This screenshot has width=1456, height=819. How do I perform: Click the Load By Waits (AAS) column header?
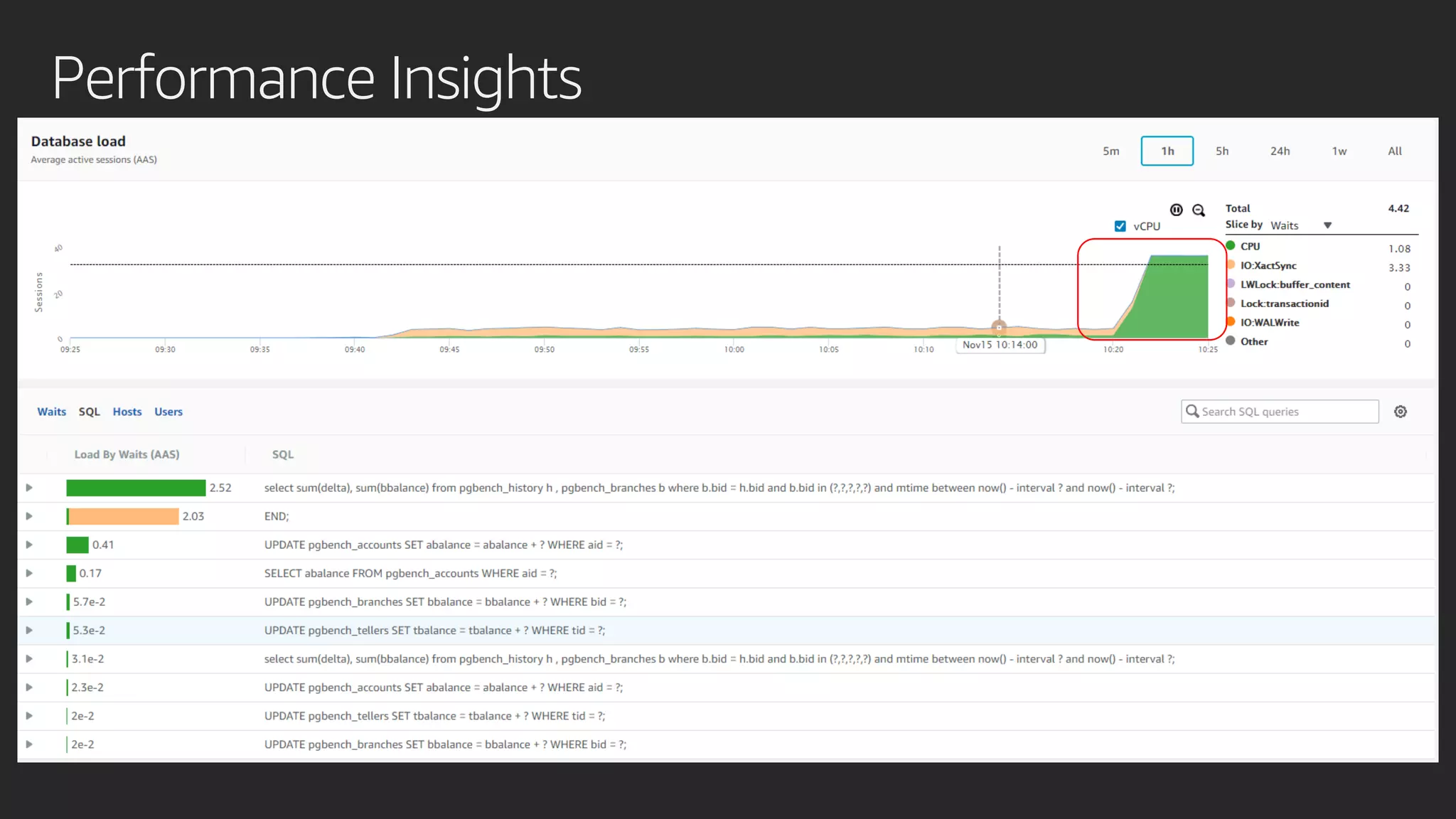(x=127, y=454)
